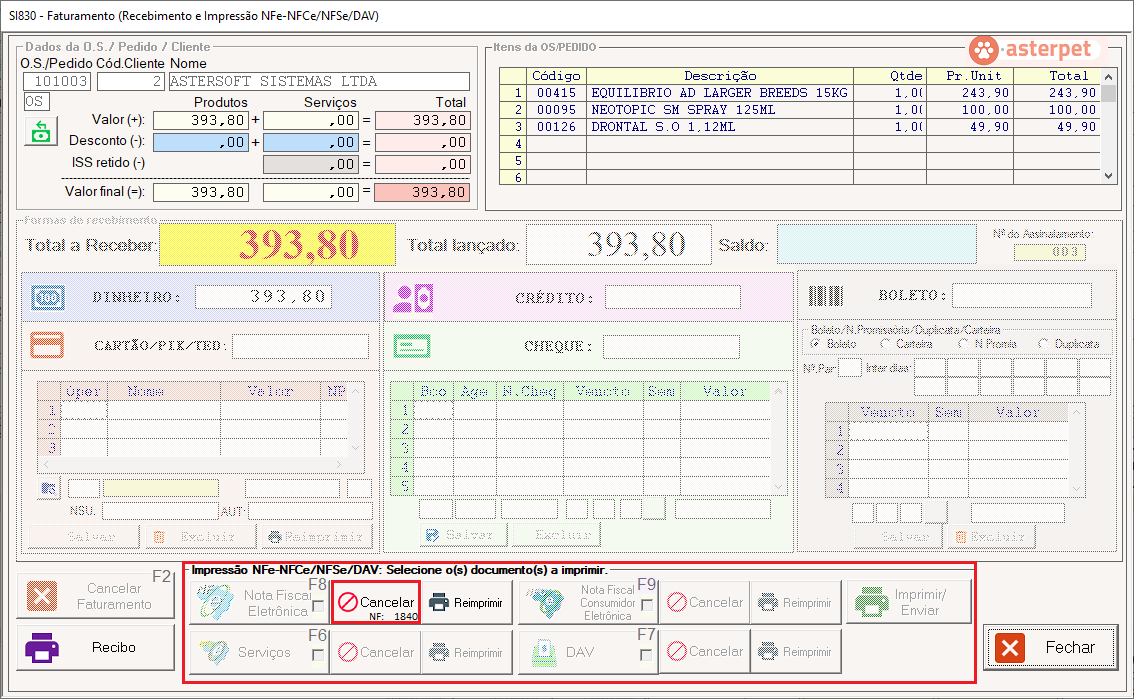Click the green Cheque icon
This screenshot has width=1134, height=699.
412,346
